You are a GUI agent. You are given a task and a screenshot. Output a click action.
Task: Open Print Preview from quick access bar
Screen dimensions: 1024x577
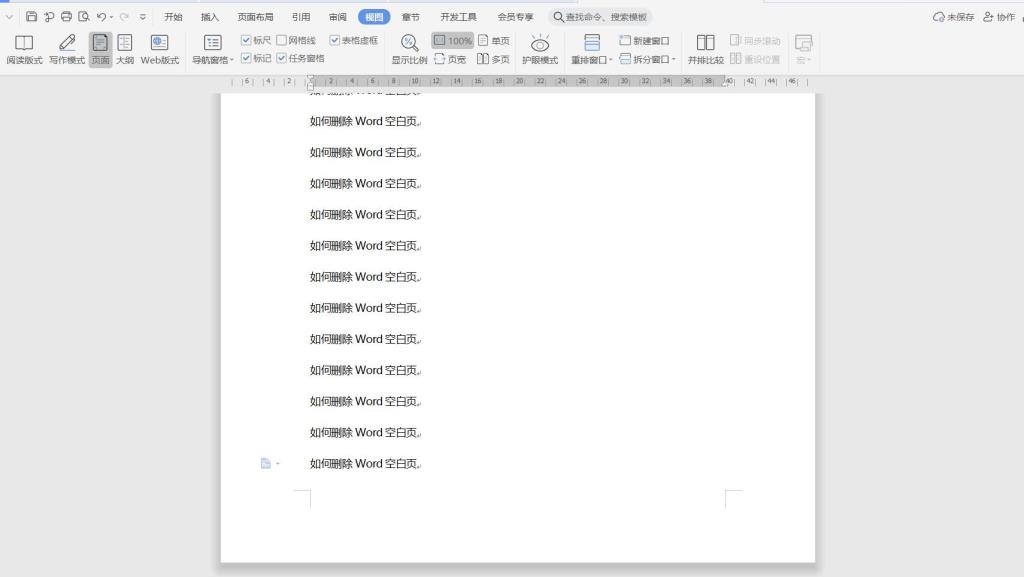coord(84,16)
